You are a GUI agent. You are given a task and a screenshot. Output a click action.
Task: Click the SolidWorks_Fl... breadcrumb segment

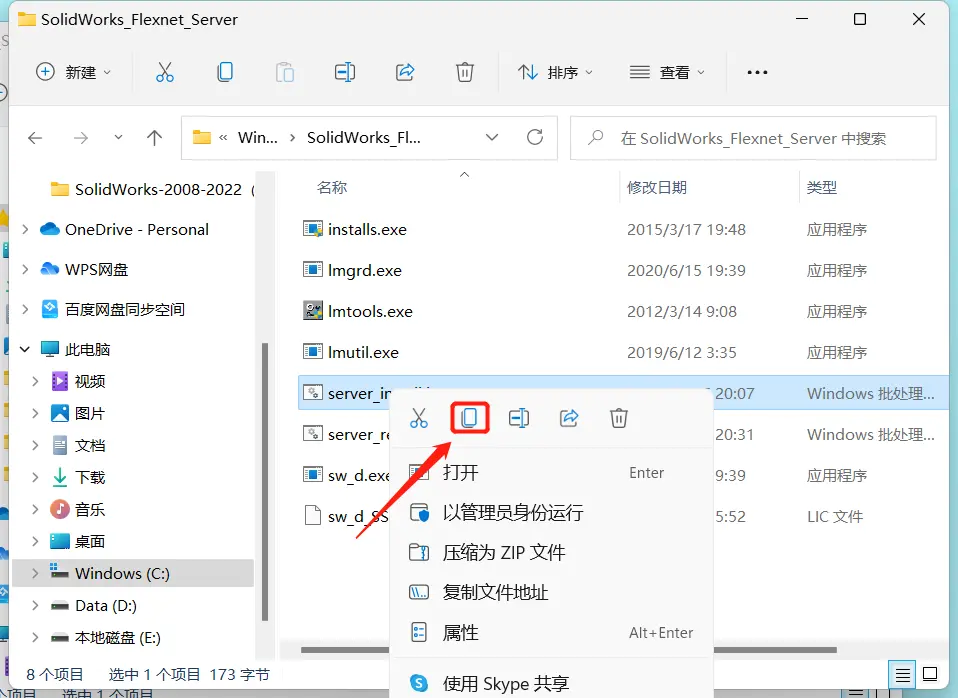coord(364,138)
